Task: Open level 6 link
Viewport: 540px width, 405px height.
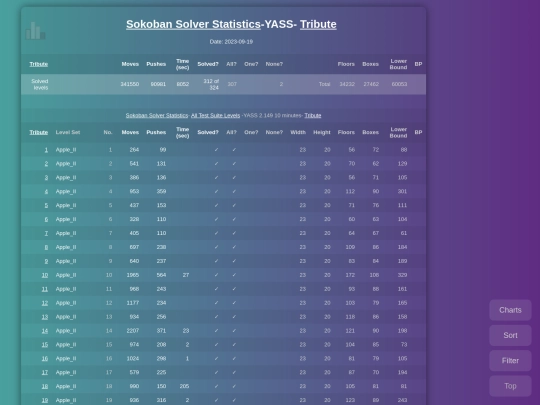Action: (x=46, y=219)
